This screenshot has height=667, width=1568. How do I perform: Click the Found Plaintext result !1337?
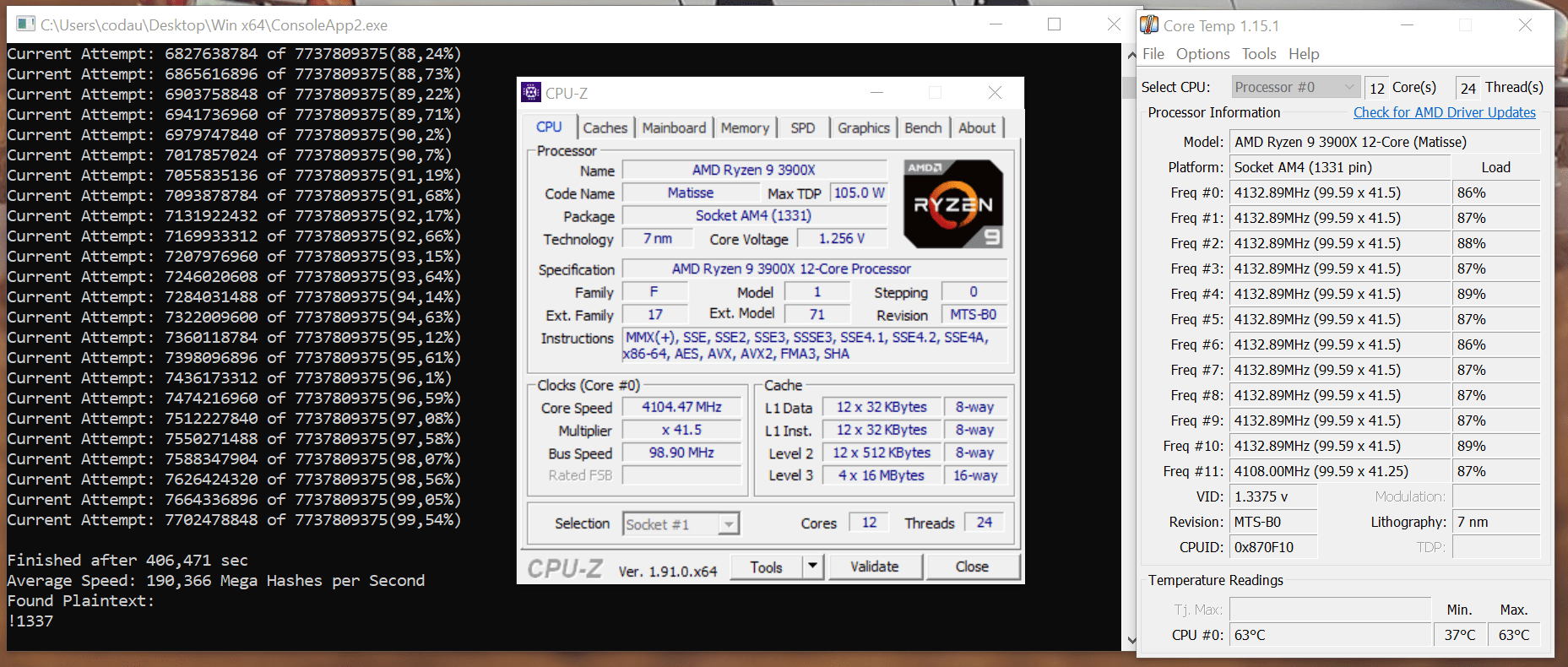tap(30, 621)
